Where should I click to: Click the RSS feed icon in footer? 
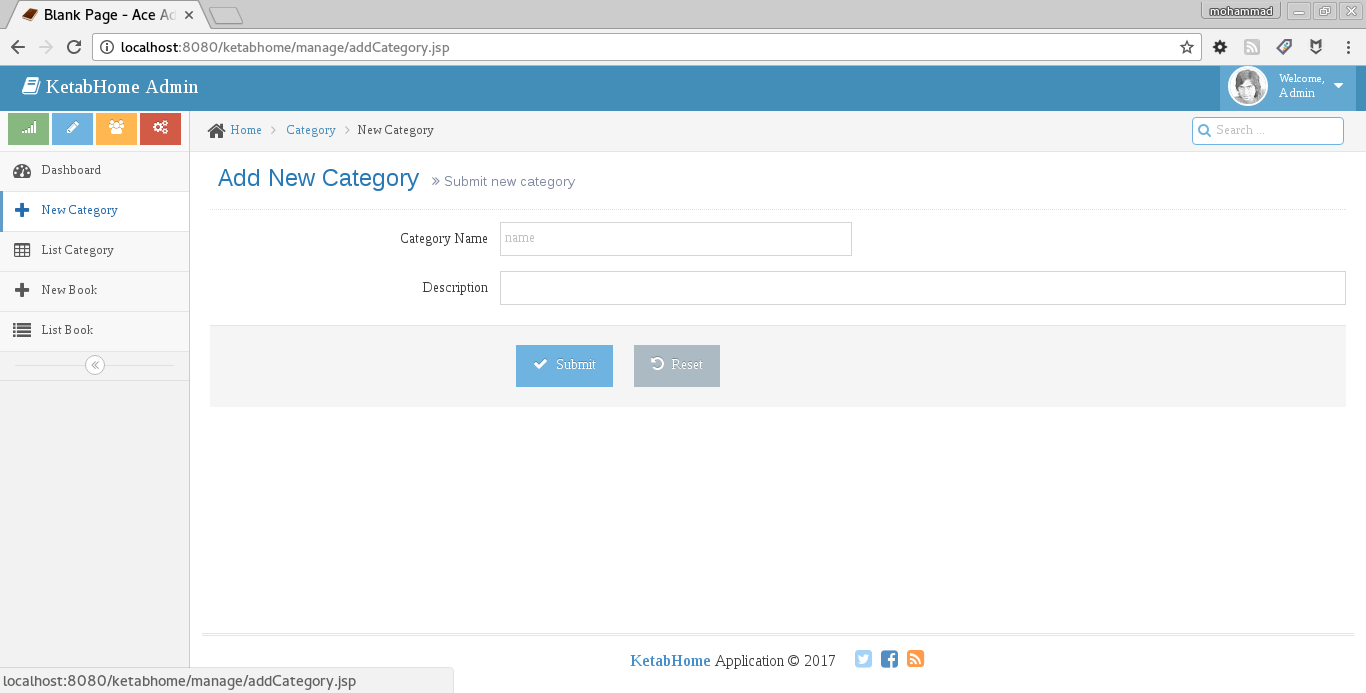pos(915,659)
